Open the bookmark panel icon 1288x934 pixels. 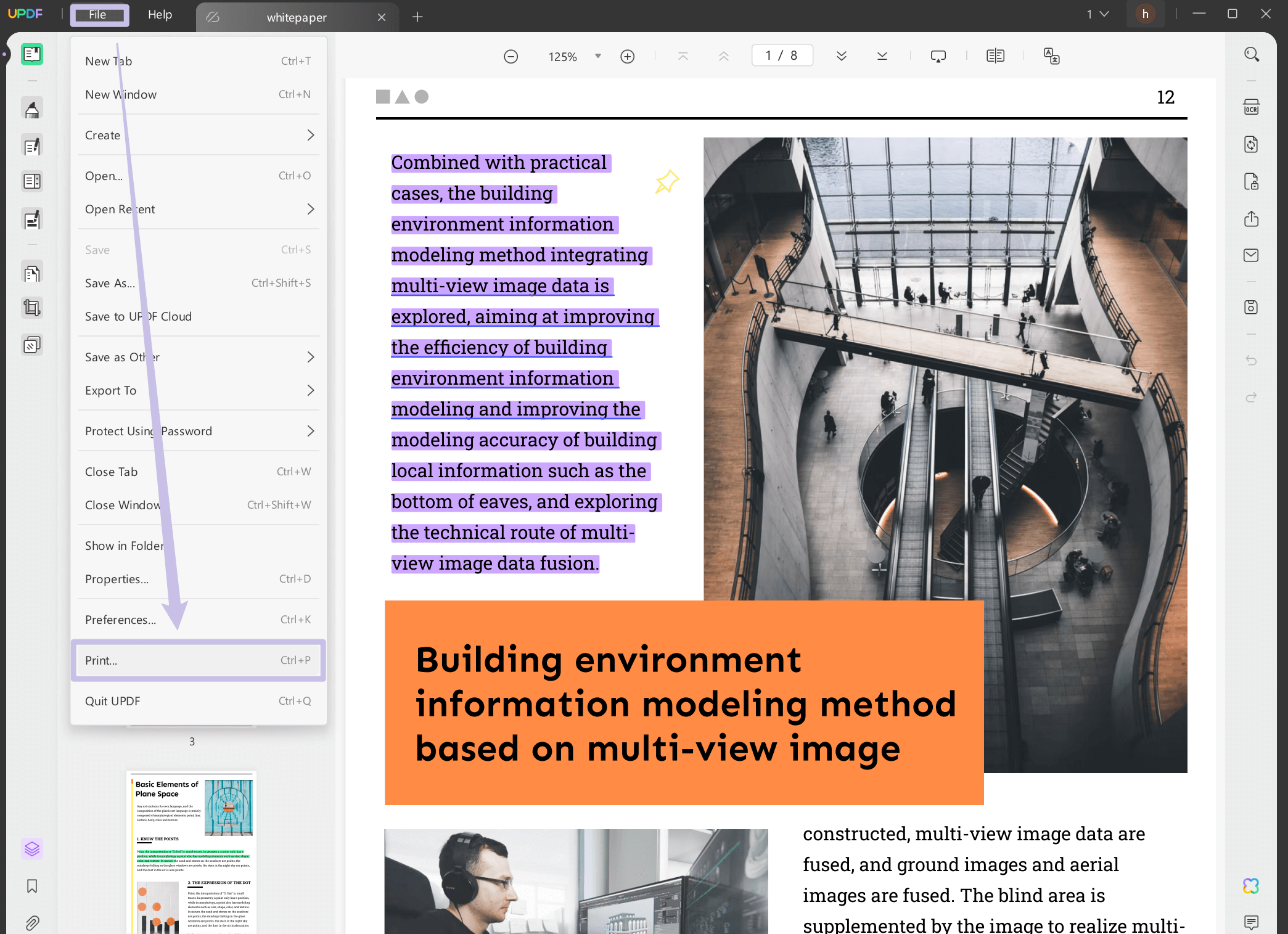point(32,886)
